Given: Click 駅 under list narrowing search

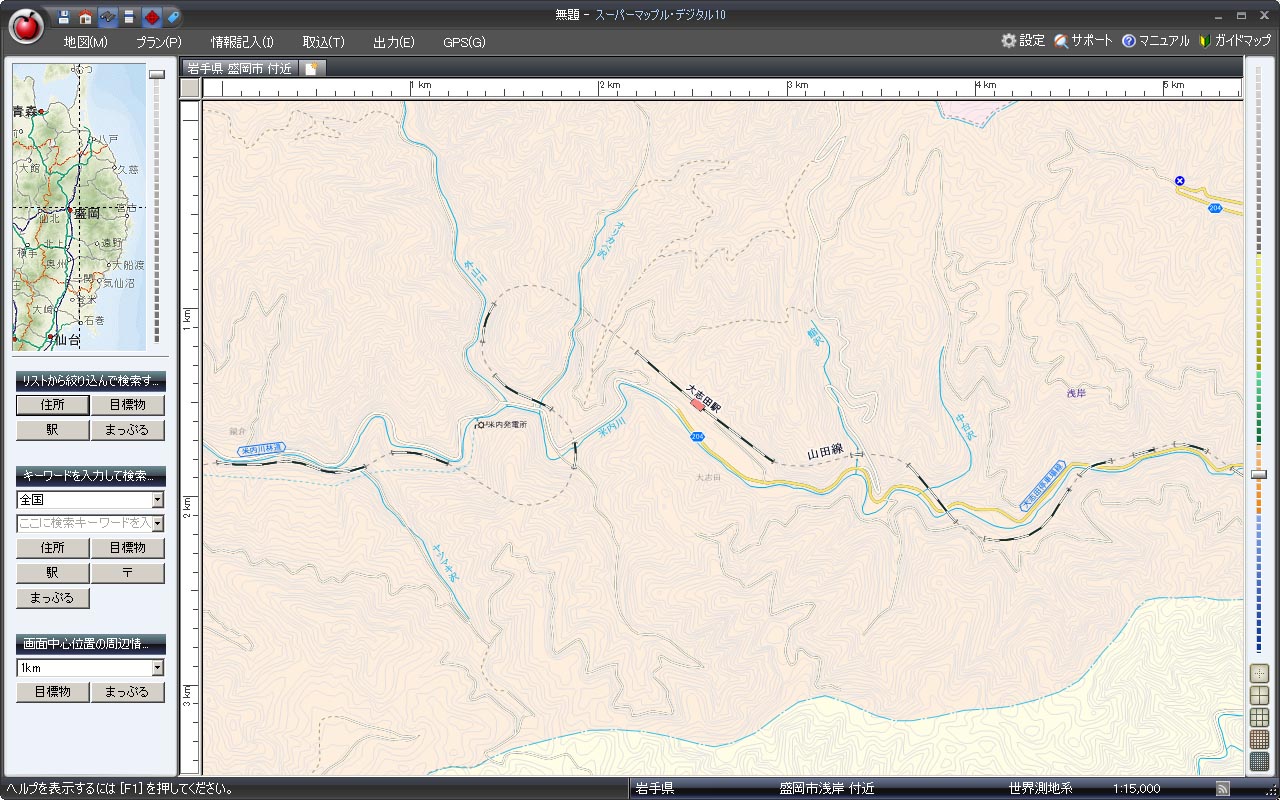Looking at the screenshot, I should 52,430.
